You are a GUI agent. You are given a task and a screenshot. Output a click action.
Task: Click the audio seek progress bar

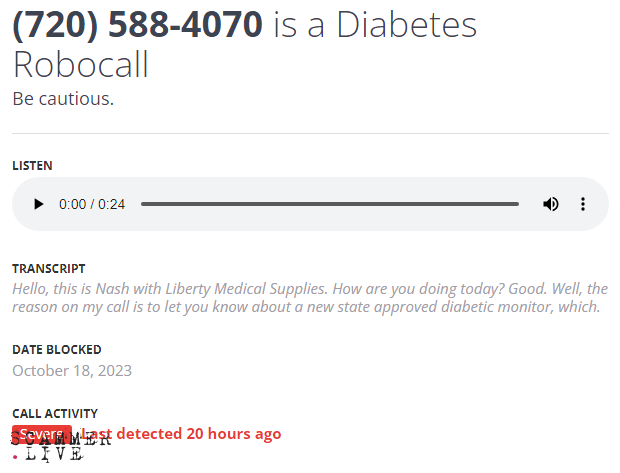[x=330, y=204]
